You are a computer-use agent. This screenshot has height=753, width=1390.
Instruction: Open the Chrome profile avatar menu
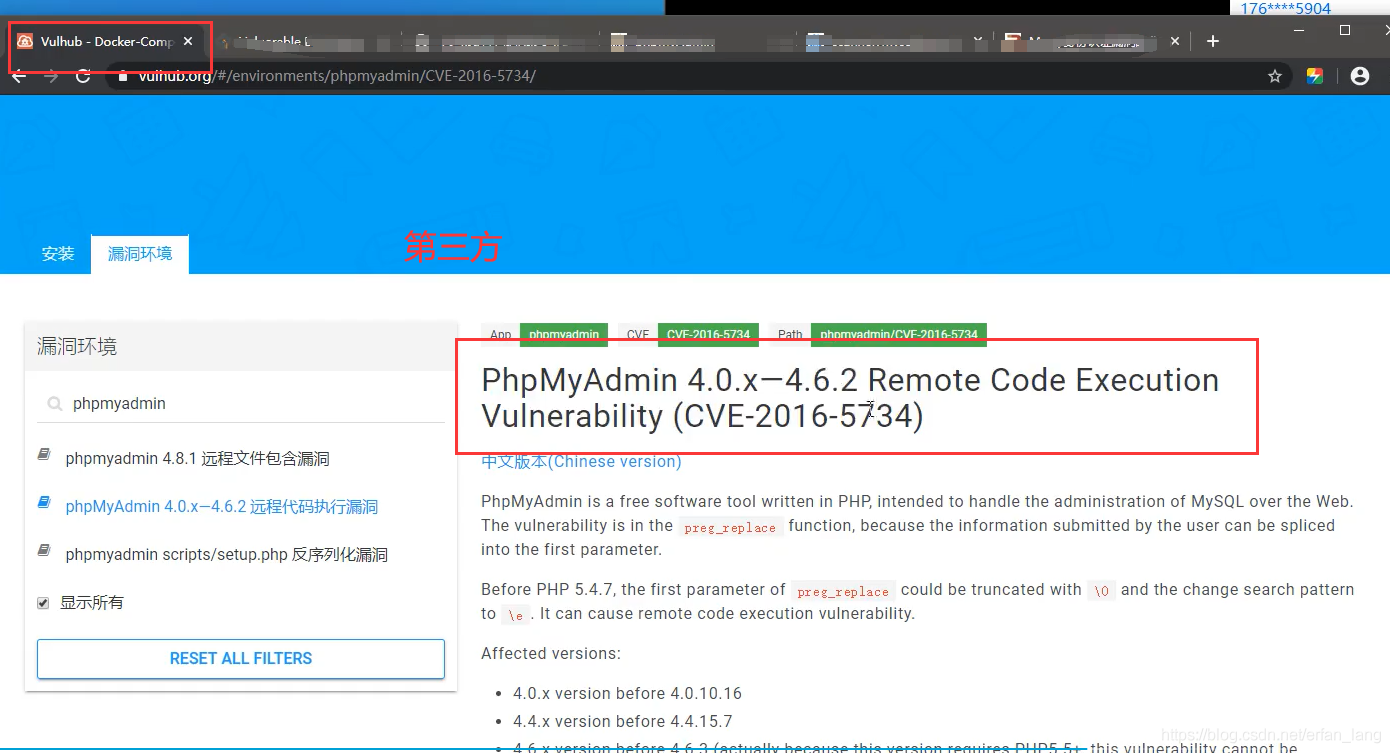pyautogui.click(x=1359, y=76)
